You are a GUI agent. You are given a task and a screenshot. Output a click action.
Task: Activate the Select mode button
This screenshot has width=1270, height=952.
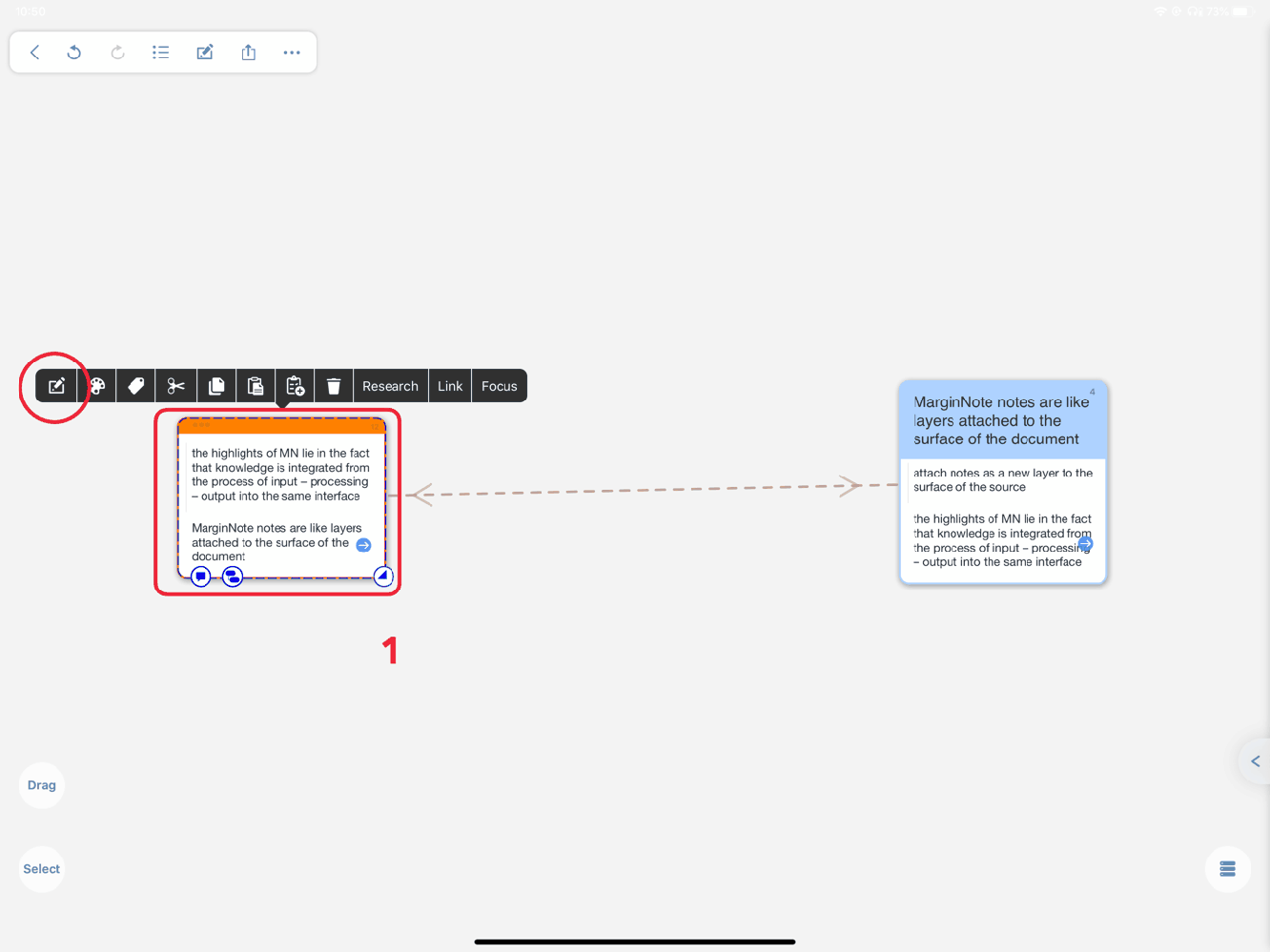coord(42,869)
